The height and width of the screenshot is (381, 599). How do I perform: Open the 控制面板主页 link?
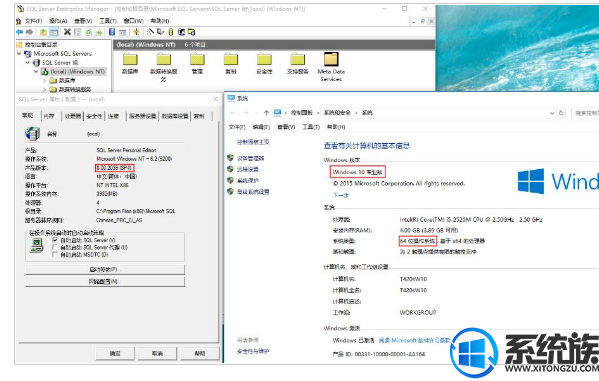pos(253,142)
